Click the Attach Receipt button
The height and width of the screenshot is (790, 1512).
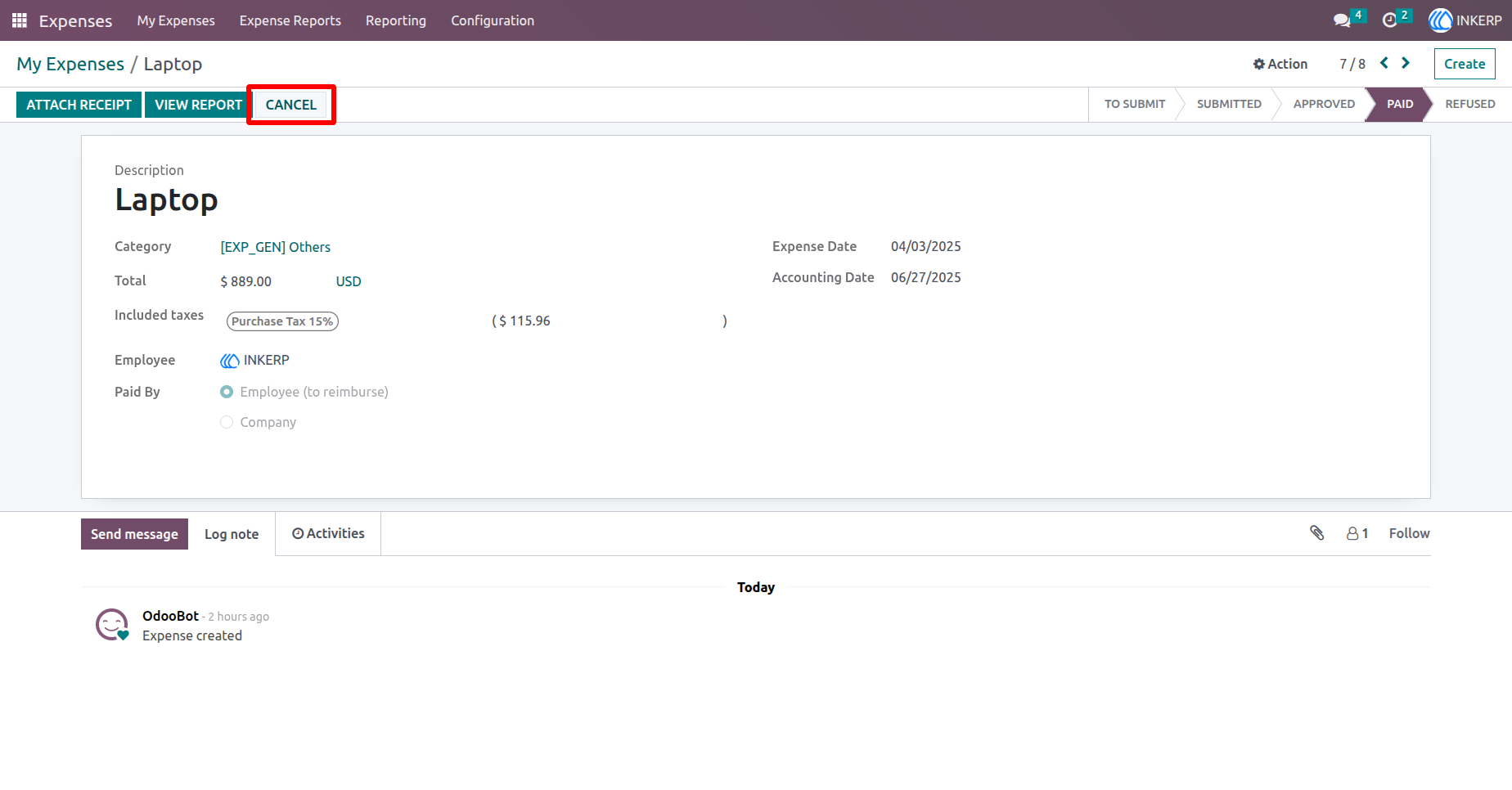coord(79,105)
